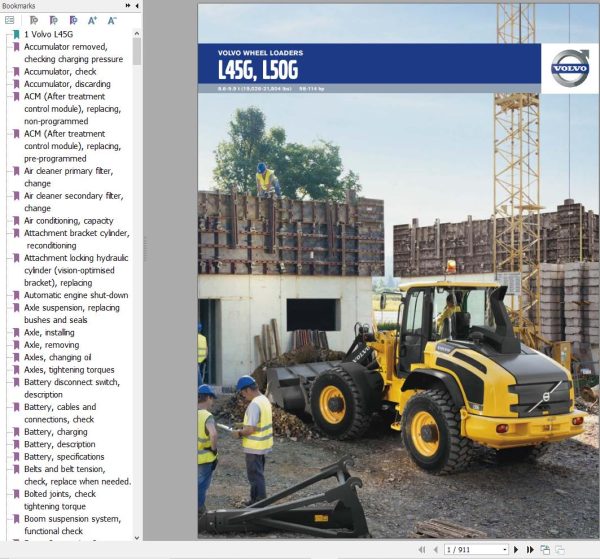Select 'Air conditioning, capacity' bookmark
This screenshot has height=559, width=600.
(x=68, y=221)
